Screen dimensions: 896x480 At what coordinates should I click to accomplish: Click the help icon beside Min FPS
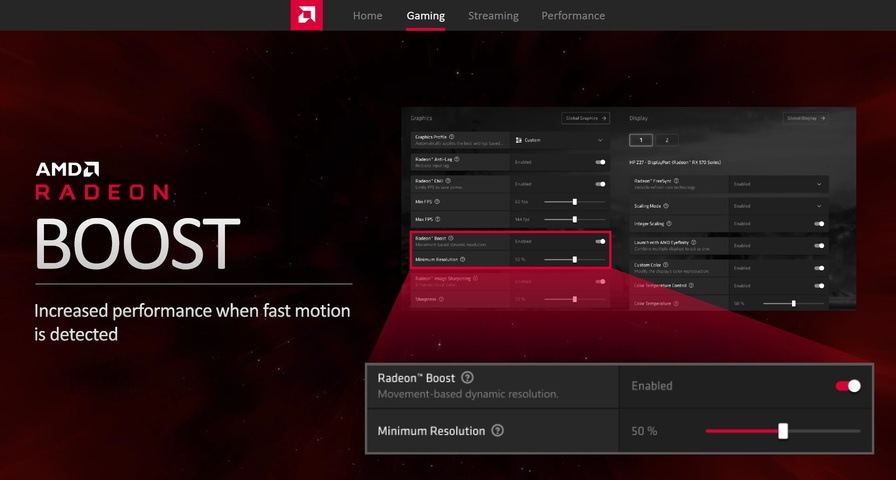tap(437, 202)
